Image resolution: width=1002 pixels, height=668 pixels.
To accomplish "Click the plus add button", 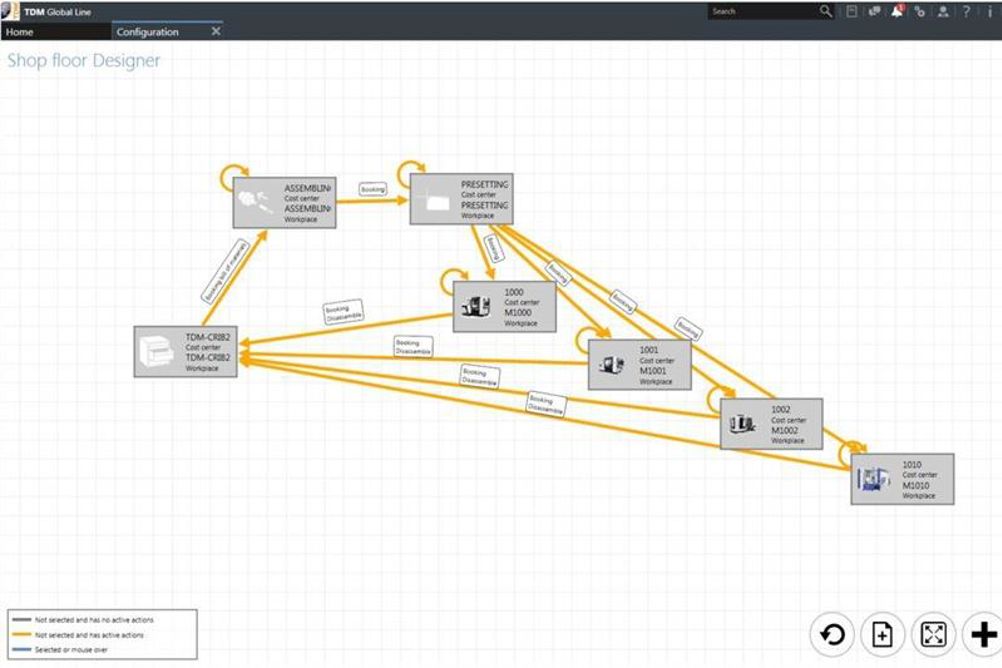I will click(x=983, y=635).
